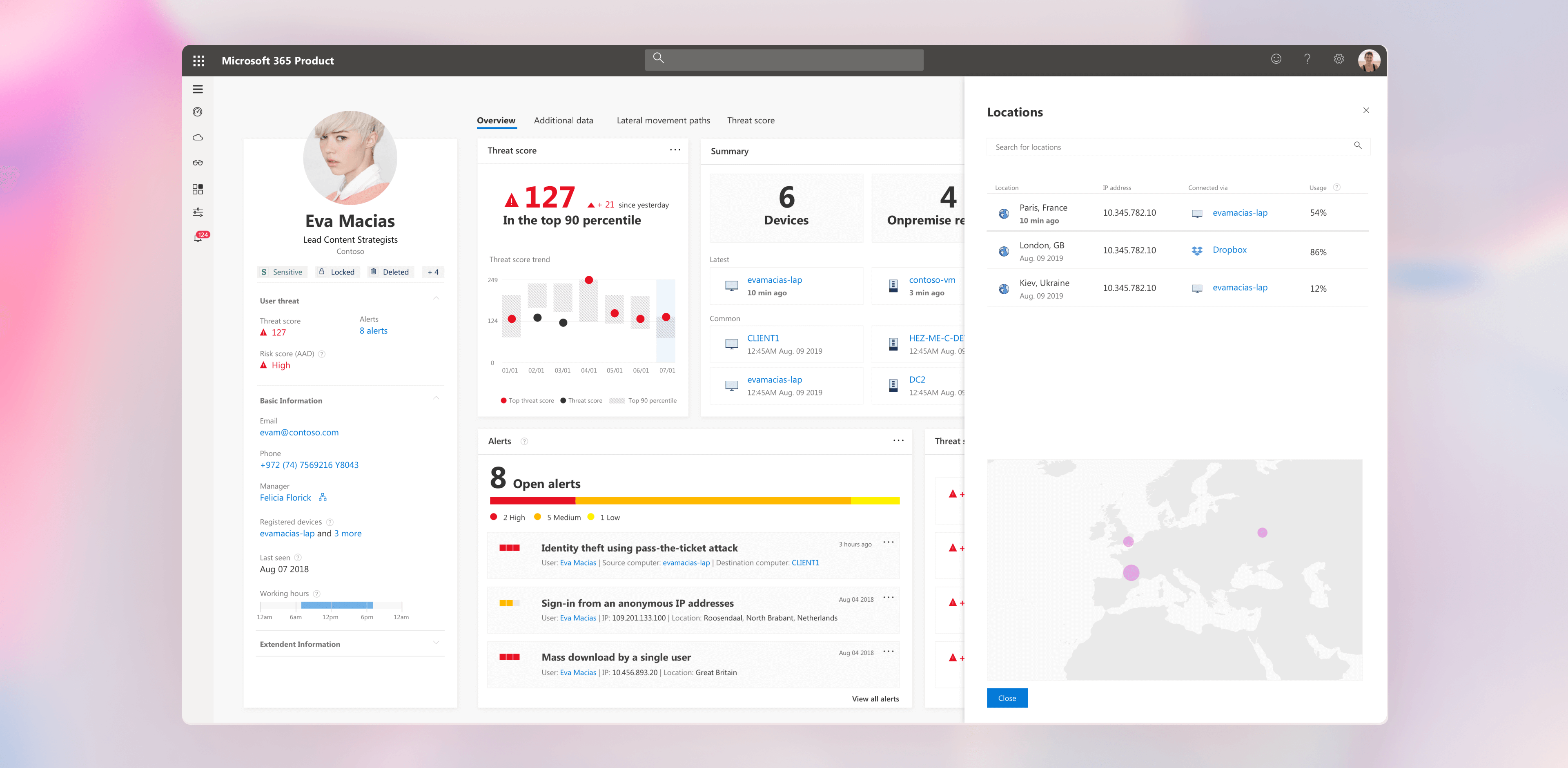View org chart icon beside Felicia Florick

322,497
